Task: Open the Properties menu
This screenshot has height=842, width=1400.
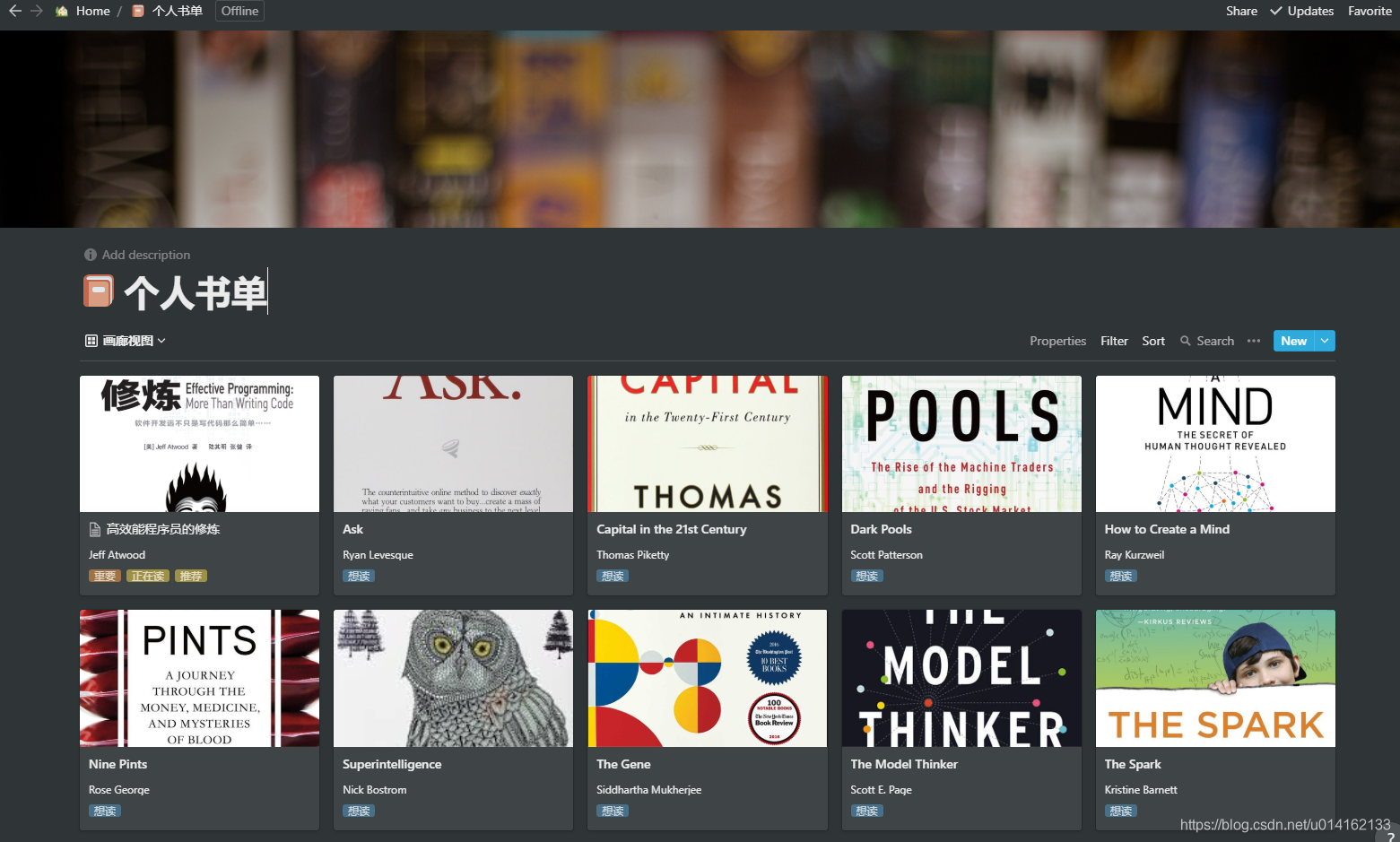Action: (x=1057, y=341)
